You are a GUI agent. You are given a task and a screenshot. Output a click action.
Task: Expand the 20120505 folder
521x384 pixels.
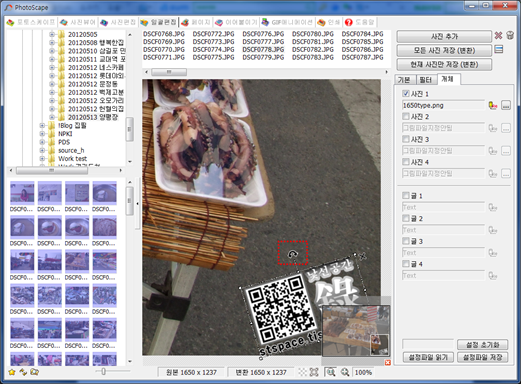click(52, 34)
